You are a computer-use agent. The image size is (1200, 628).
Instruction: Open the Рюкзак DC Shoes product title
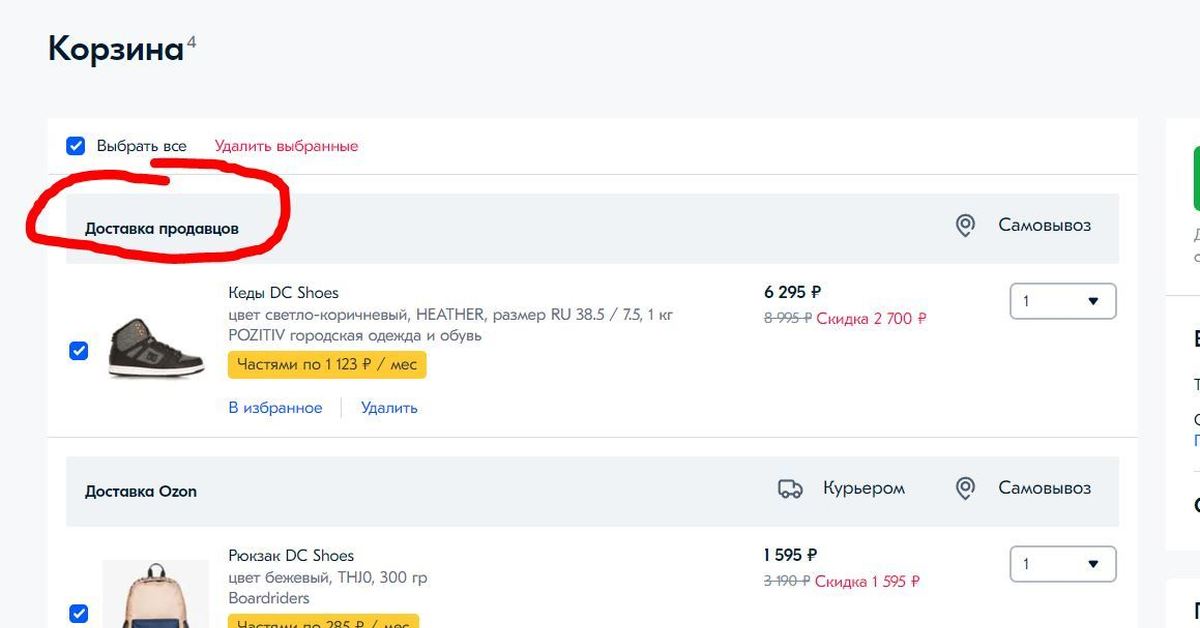coord(291,556)
